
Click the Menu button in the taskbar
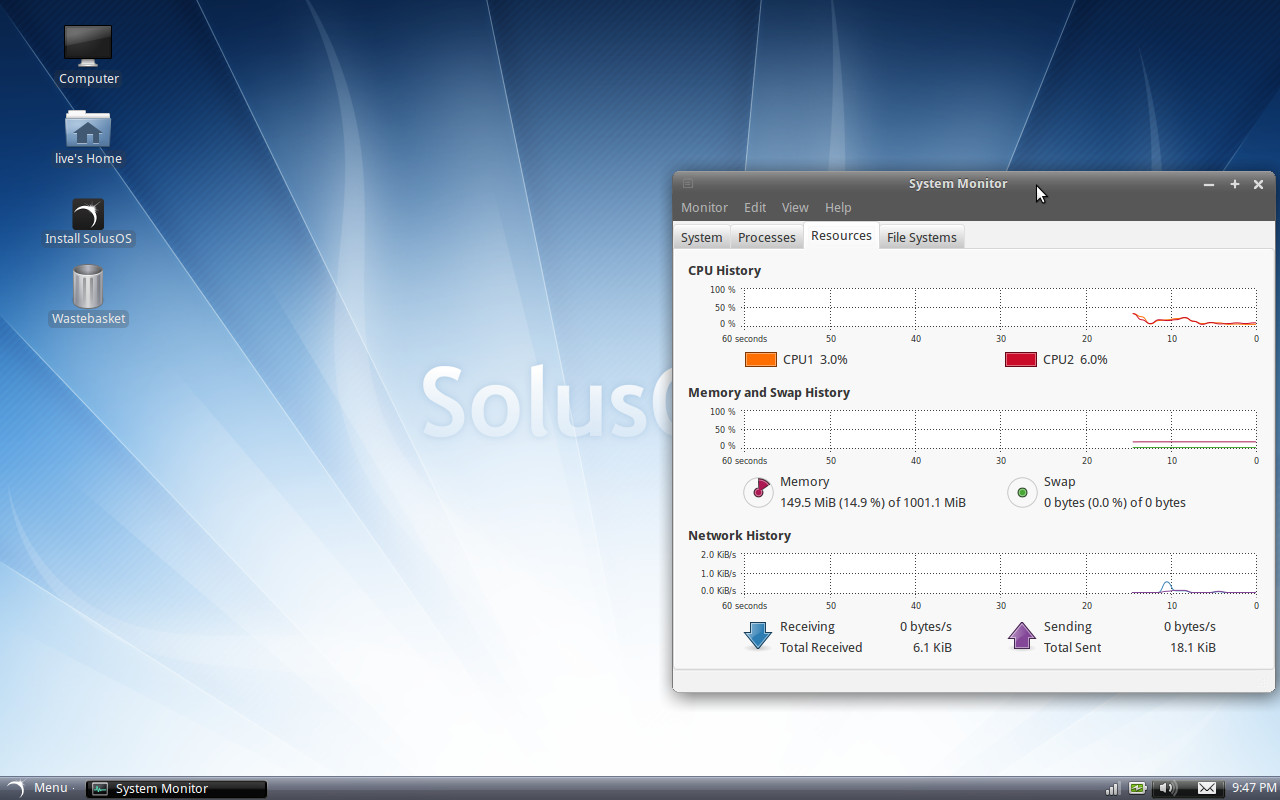(41, 788)
